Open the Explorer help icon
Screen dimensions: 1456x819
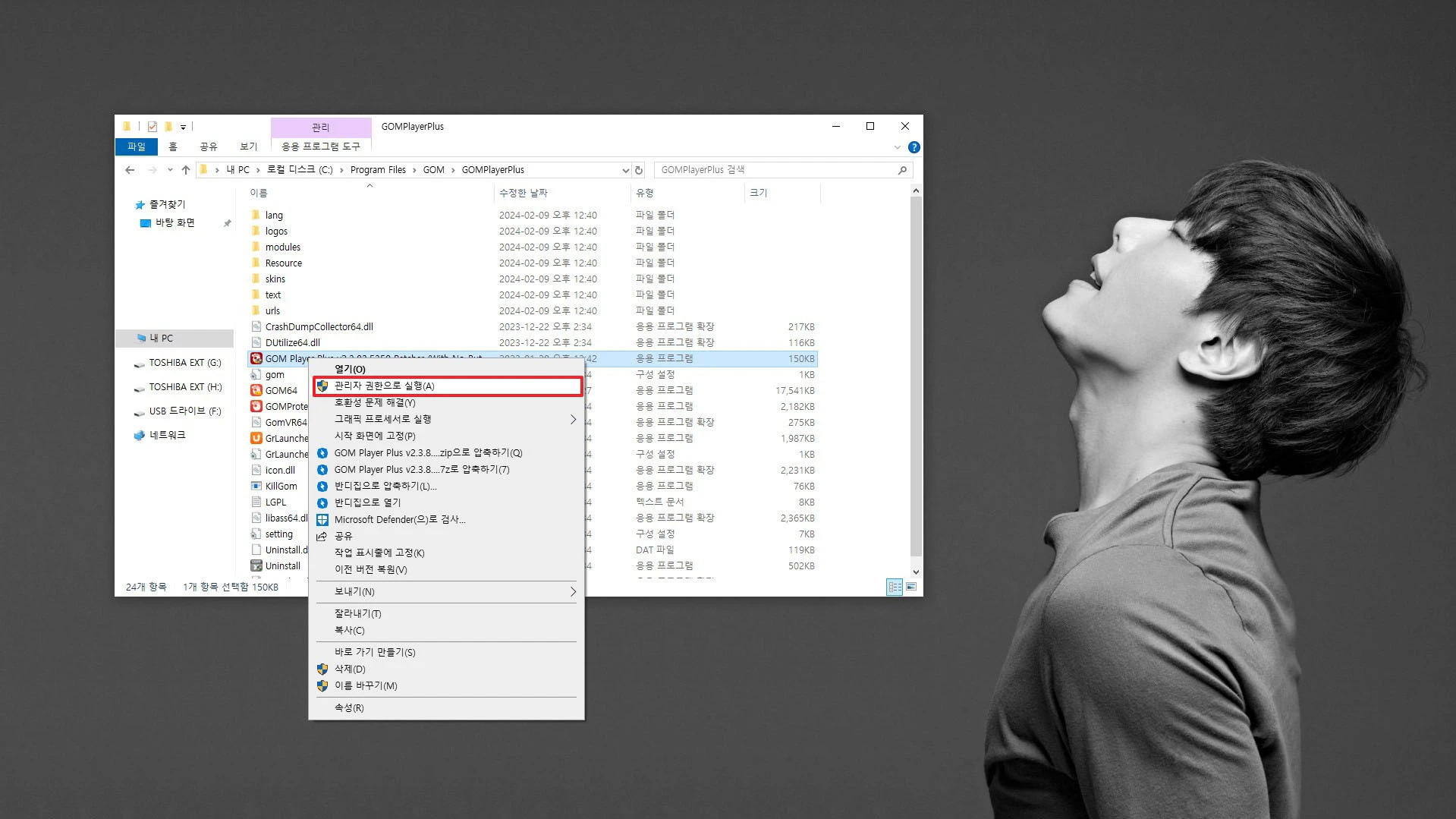(x=914, y=147)
